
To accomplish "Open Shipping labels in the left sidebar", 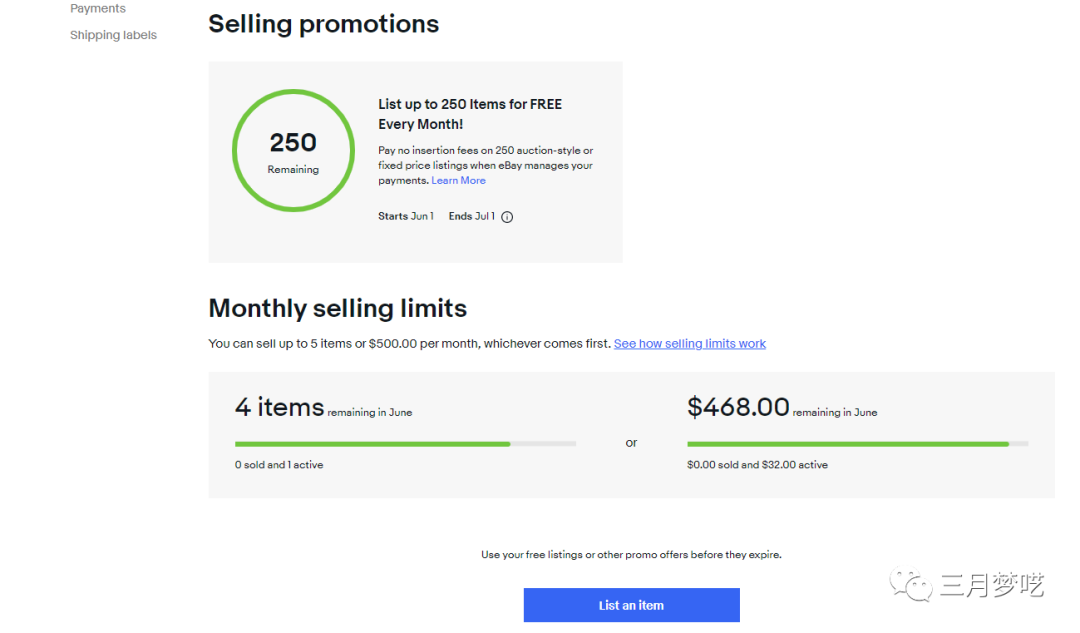I will (x=113, y=35).
